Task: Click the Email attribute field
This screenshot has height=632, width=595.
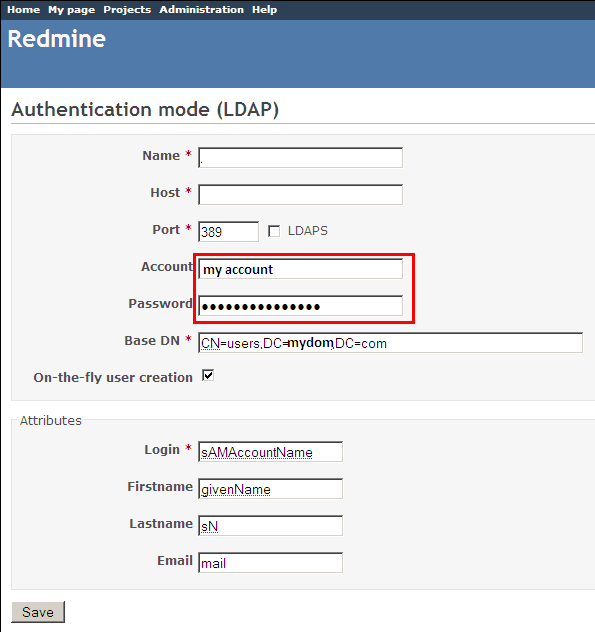Action: (270, 563)
